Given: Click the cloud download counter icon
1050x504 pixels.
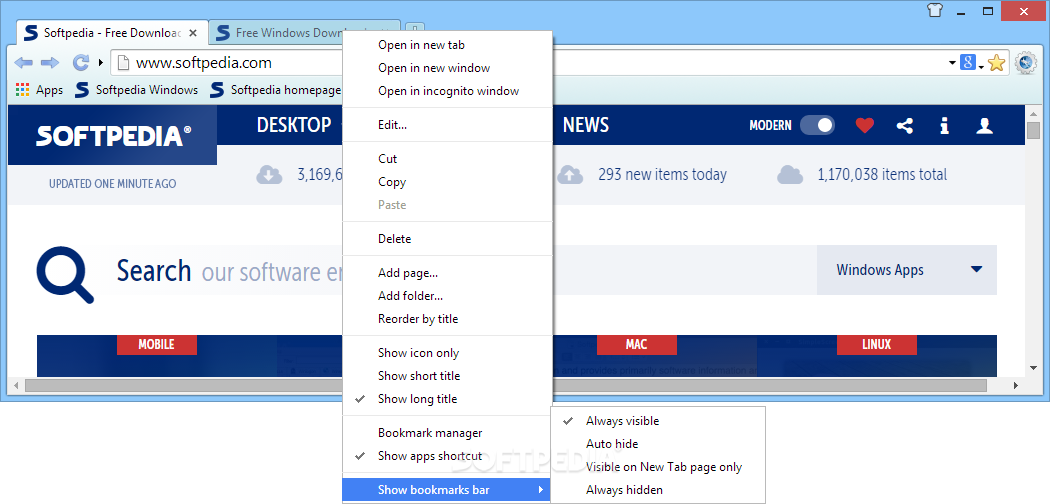Looking at the screenshot, I should [x=269, y=175].
